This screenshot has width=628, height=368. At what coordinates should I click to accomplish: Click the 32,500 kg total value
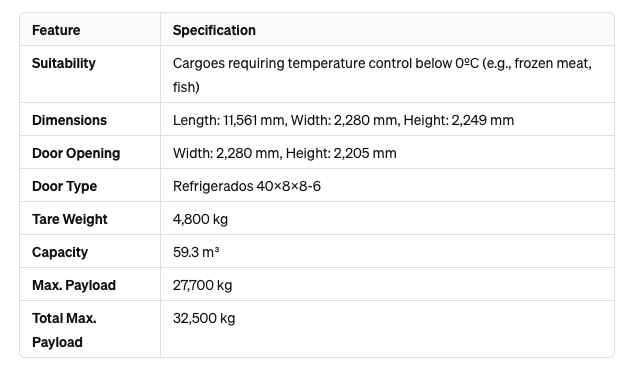204,318
